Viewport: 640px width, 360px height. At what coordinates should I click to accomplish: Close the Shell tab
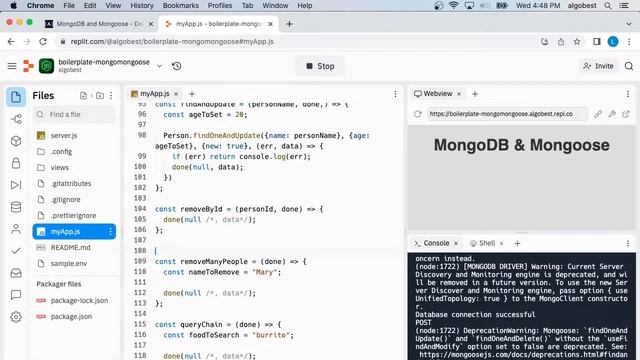502,243
